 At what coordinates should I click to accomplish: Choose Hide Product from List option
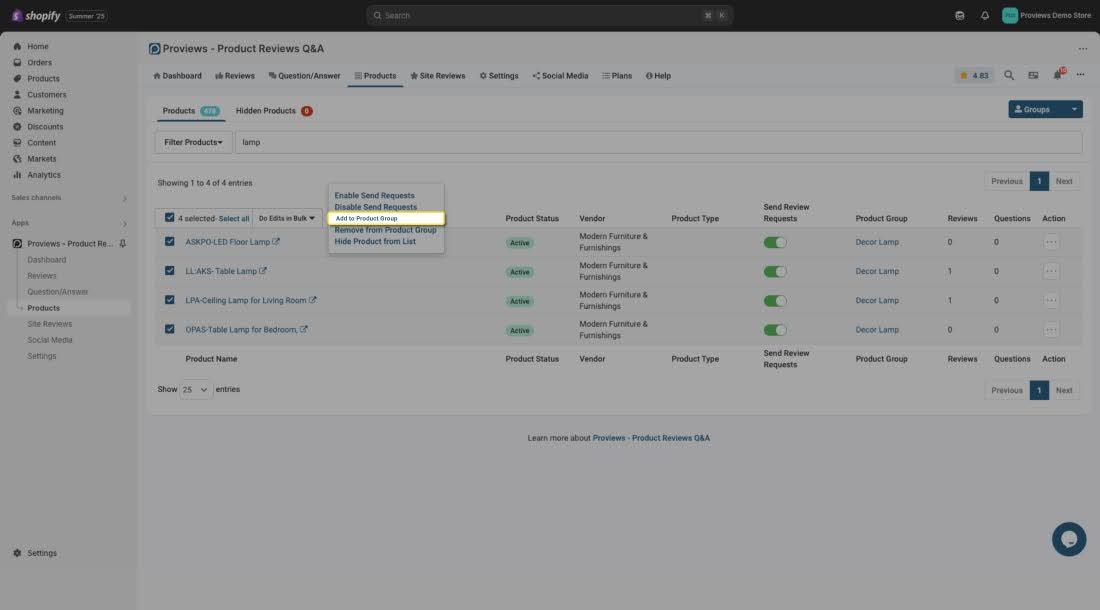click(x=375, y=242)
